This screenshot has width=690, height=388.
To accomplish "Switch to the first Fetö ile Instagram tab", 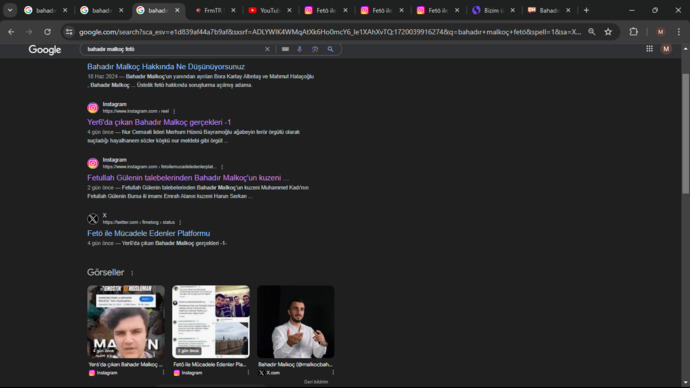I will click(x=326, y=10).
